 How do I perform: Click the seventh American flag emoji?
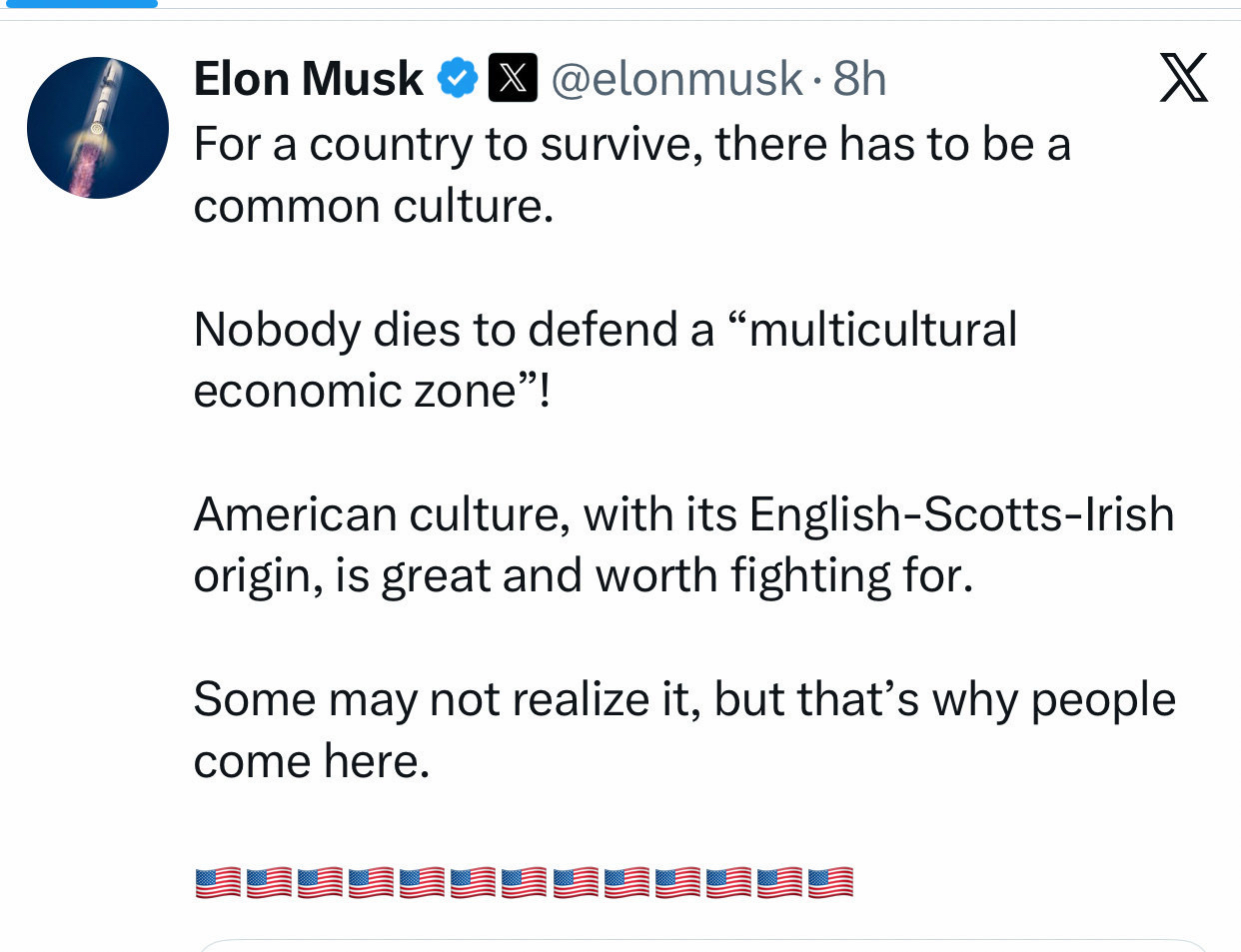[x=524, y=883]
